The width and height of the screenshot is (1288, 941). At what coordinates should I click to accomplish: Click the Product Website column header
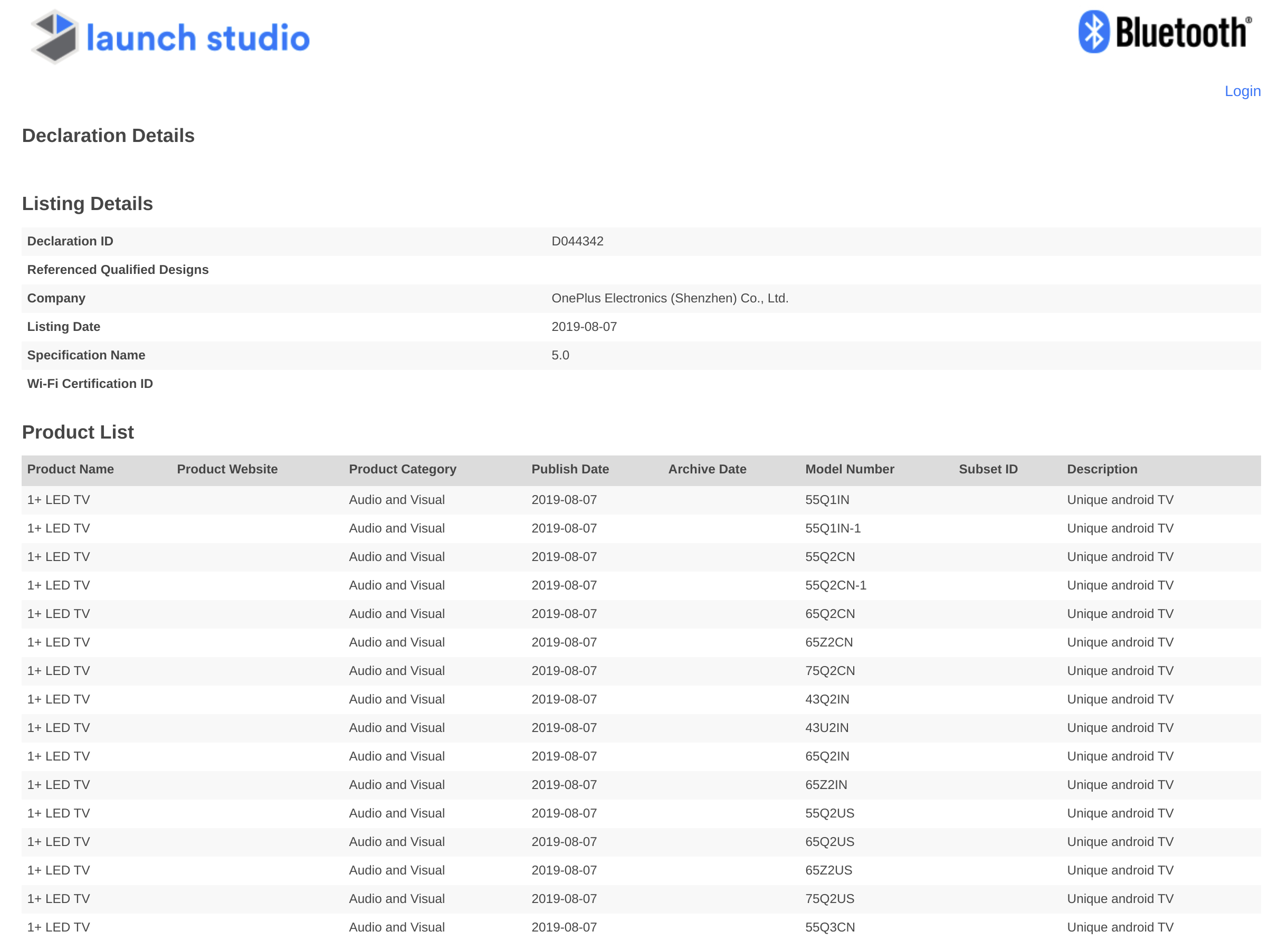click(227, 469)
